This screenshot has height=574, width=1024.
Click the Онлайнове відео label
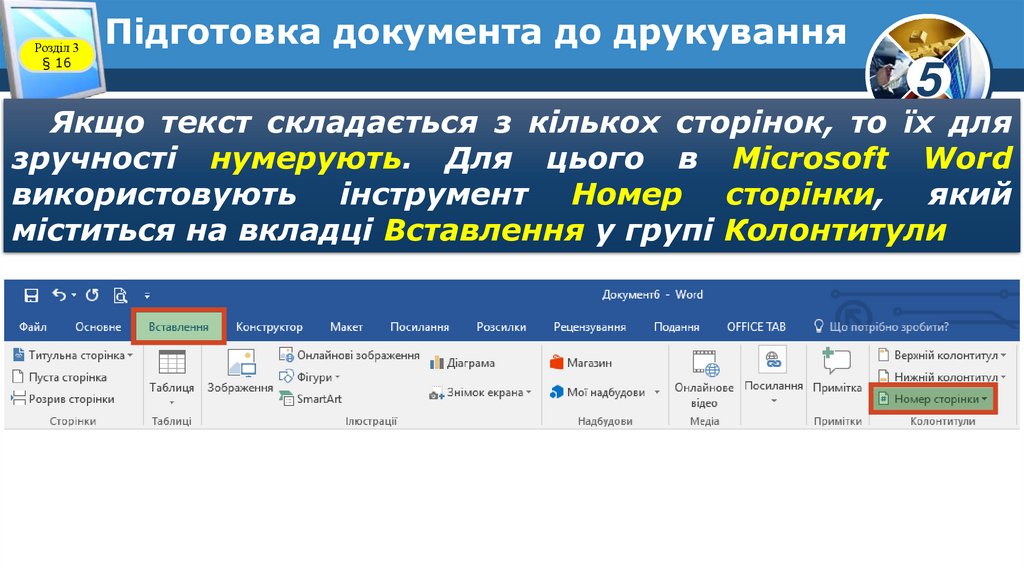704,395
